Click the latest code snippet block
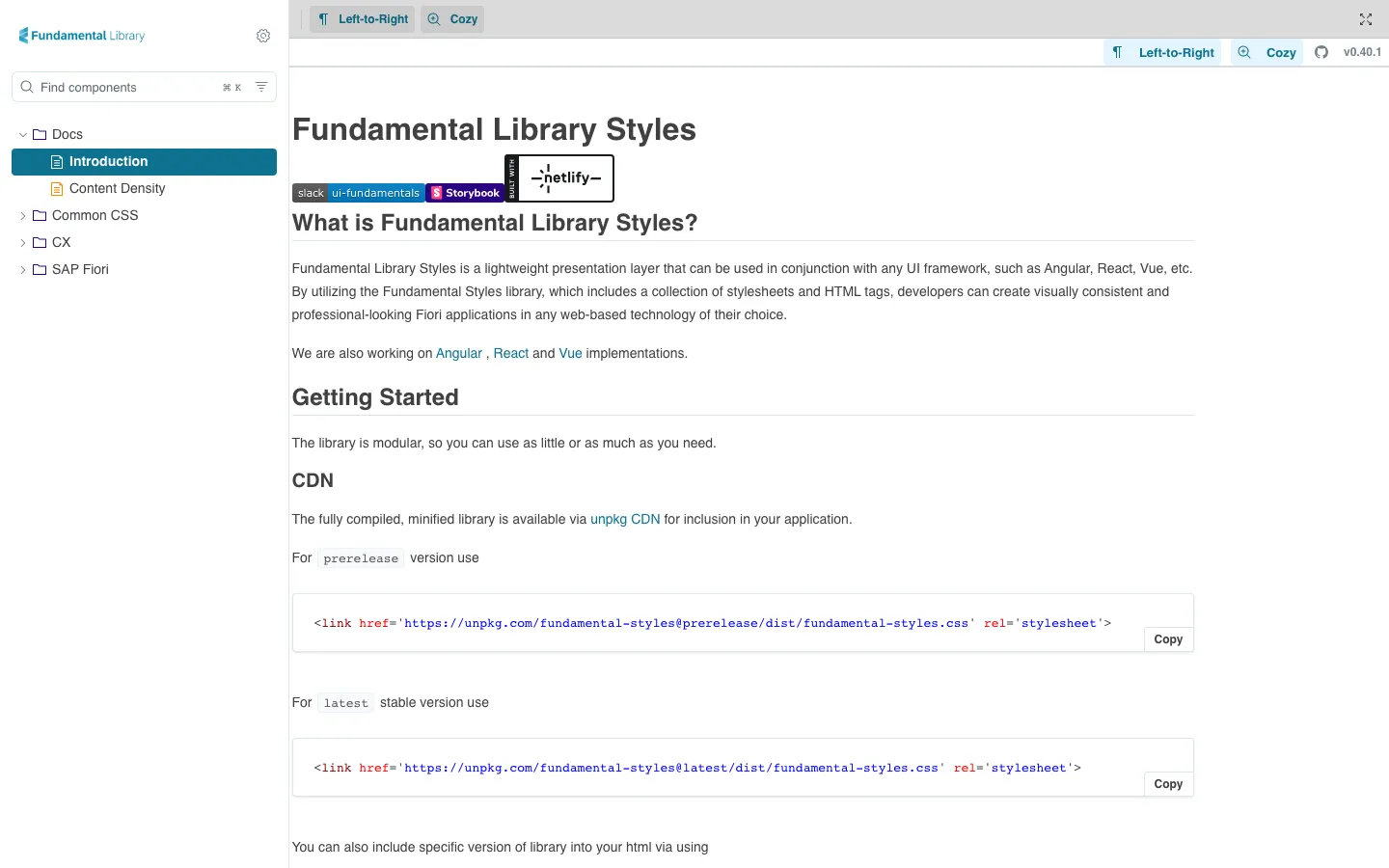The width and height of the screenshot is (1389, 868). (743, 768)
